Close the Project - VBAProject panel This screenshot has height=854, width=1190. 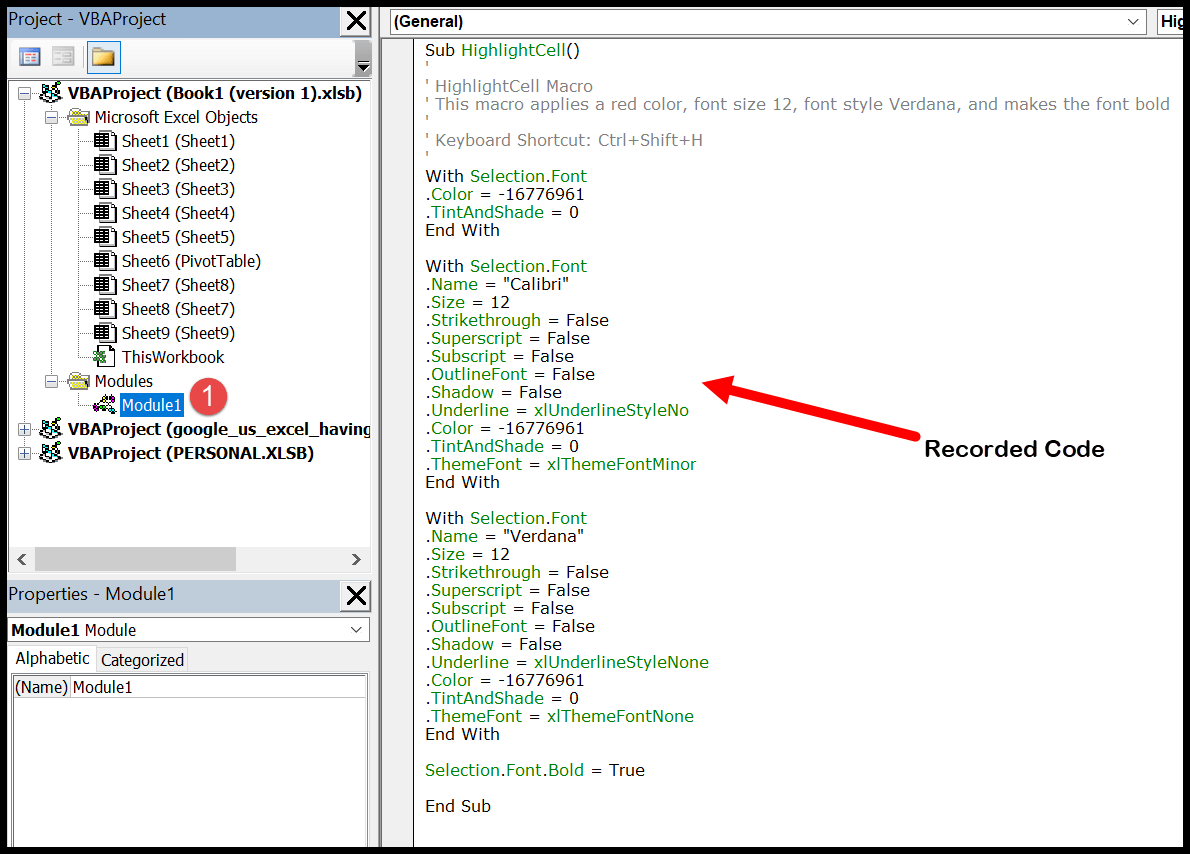click(355, 20)
